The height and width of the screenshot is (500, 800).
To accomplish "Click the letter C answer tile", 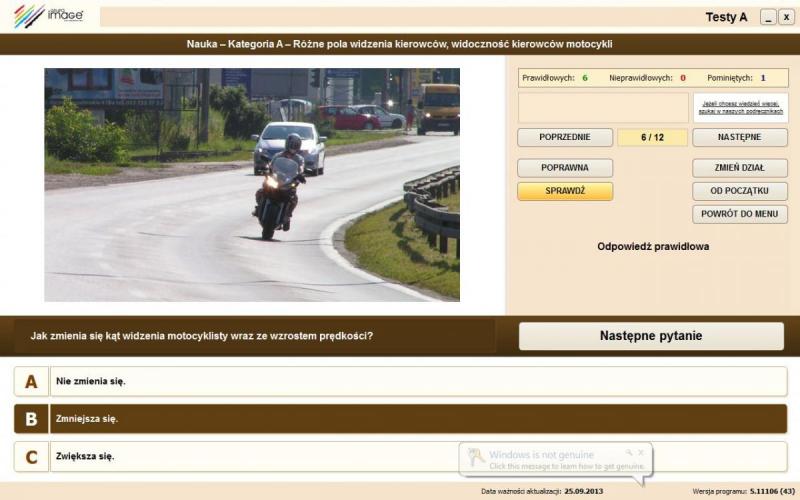I will pos(31,457).
